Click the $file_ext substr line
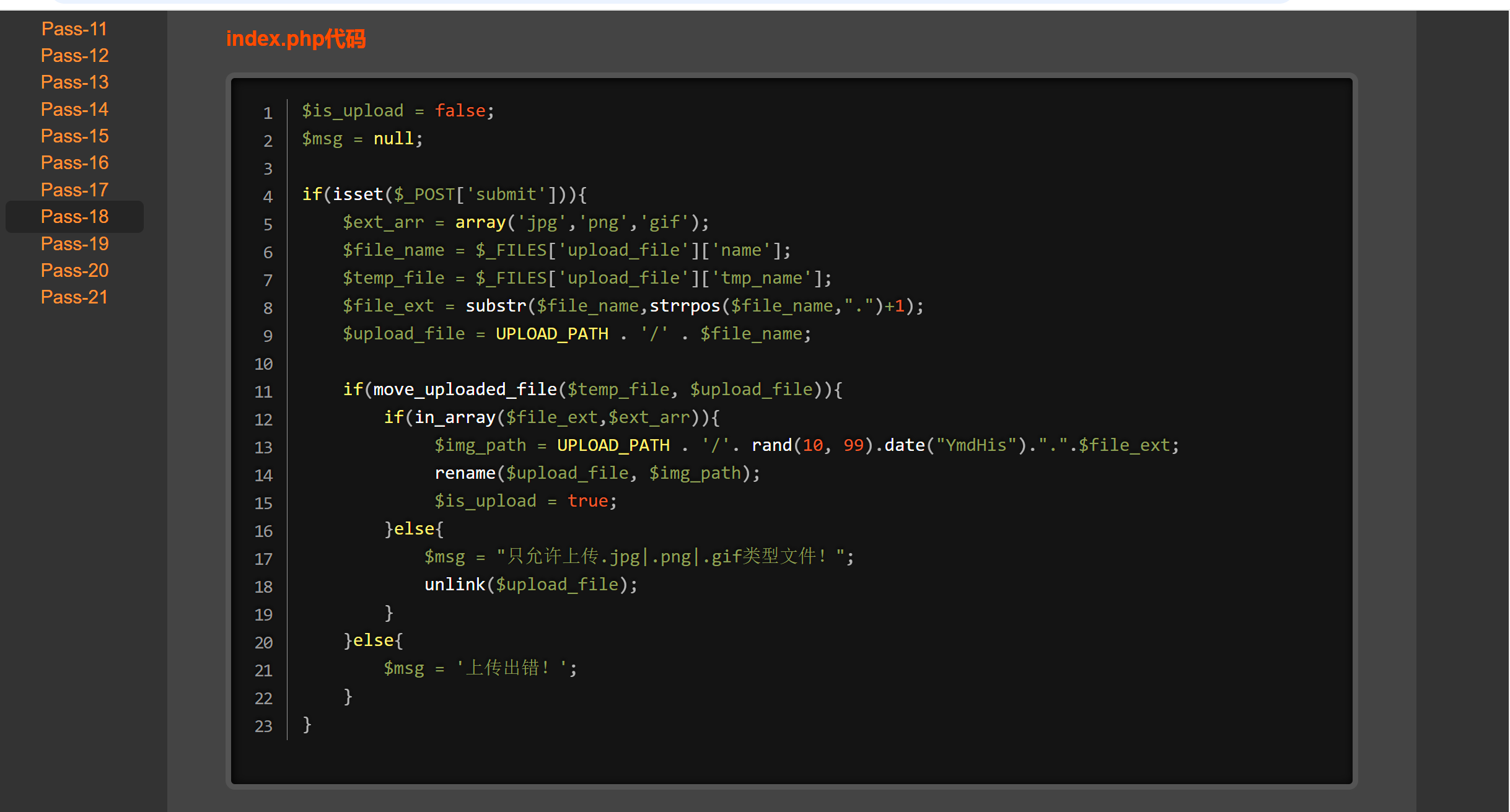This screenshot has height=812, width=1510. tap(632, 306)
